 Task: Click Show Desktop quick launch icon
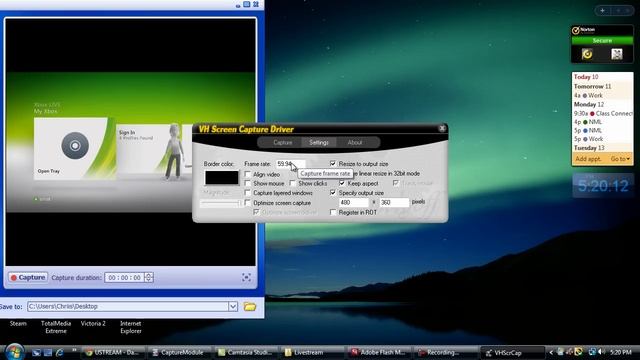pos(36,352)
